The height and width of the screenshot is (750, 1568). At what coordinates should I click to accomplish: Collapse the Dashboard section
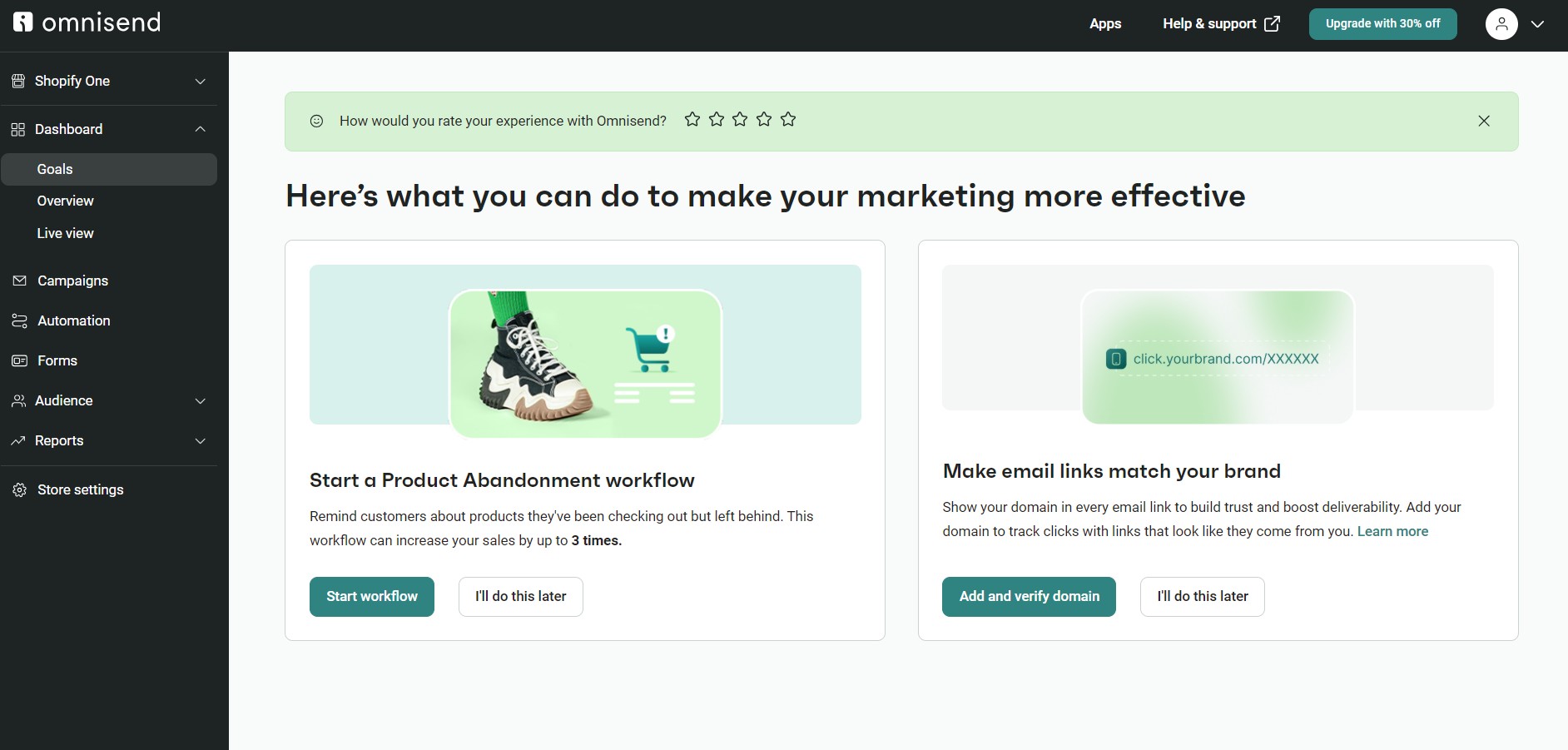click(200, 128)
